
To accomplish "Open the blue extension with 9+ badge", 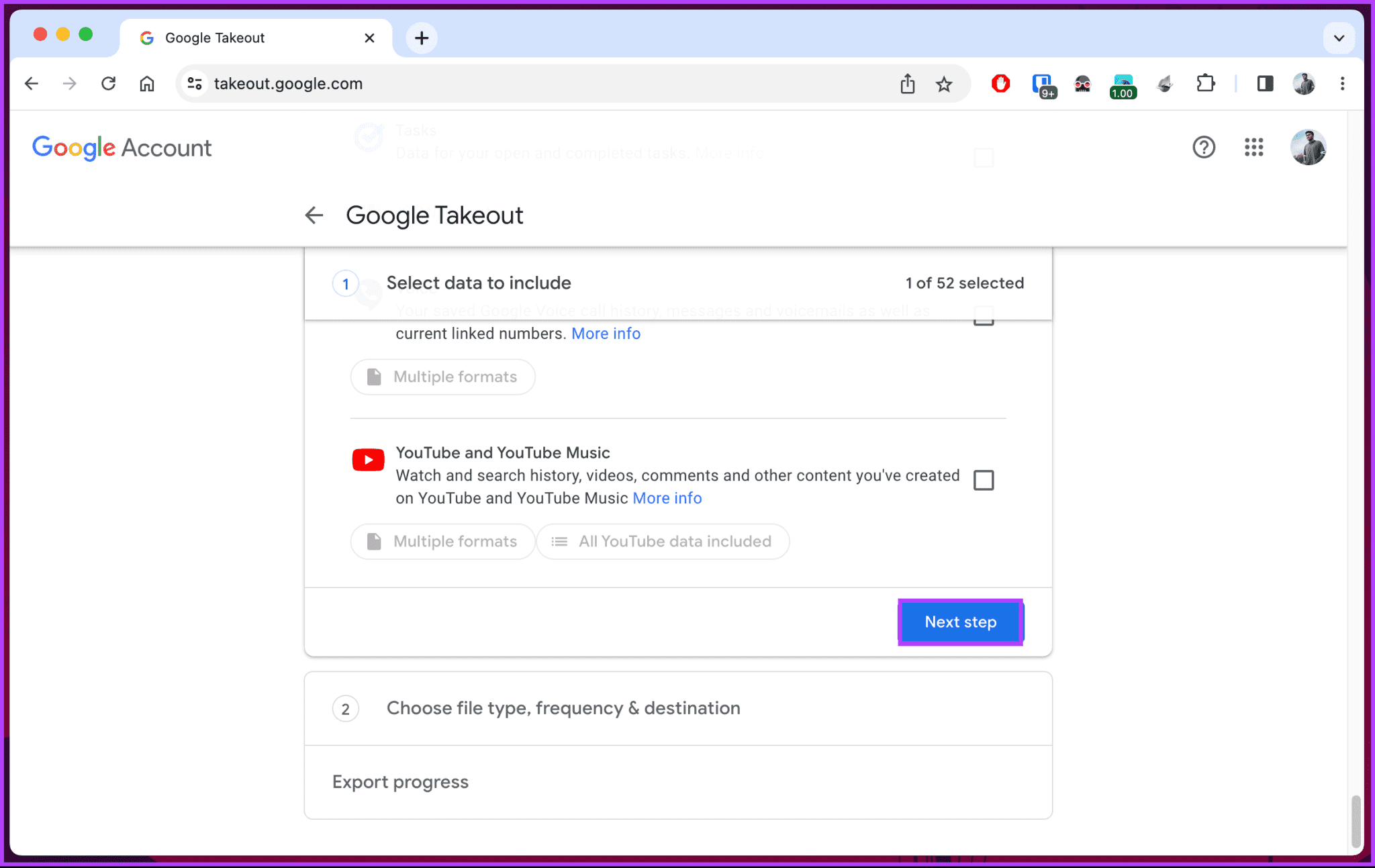I will tap(1043, 85).
